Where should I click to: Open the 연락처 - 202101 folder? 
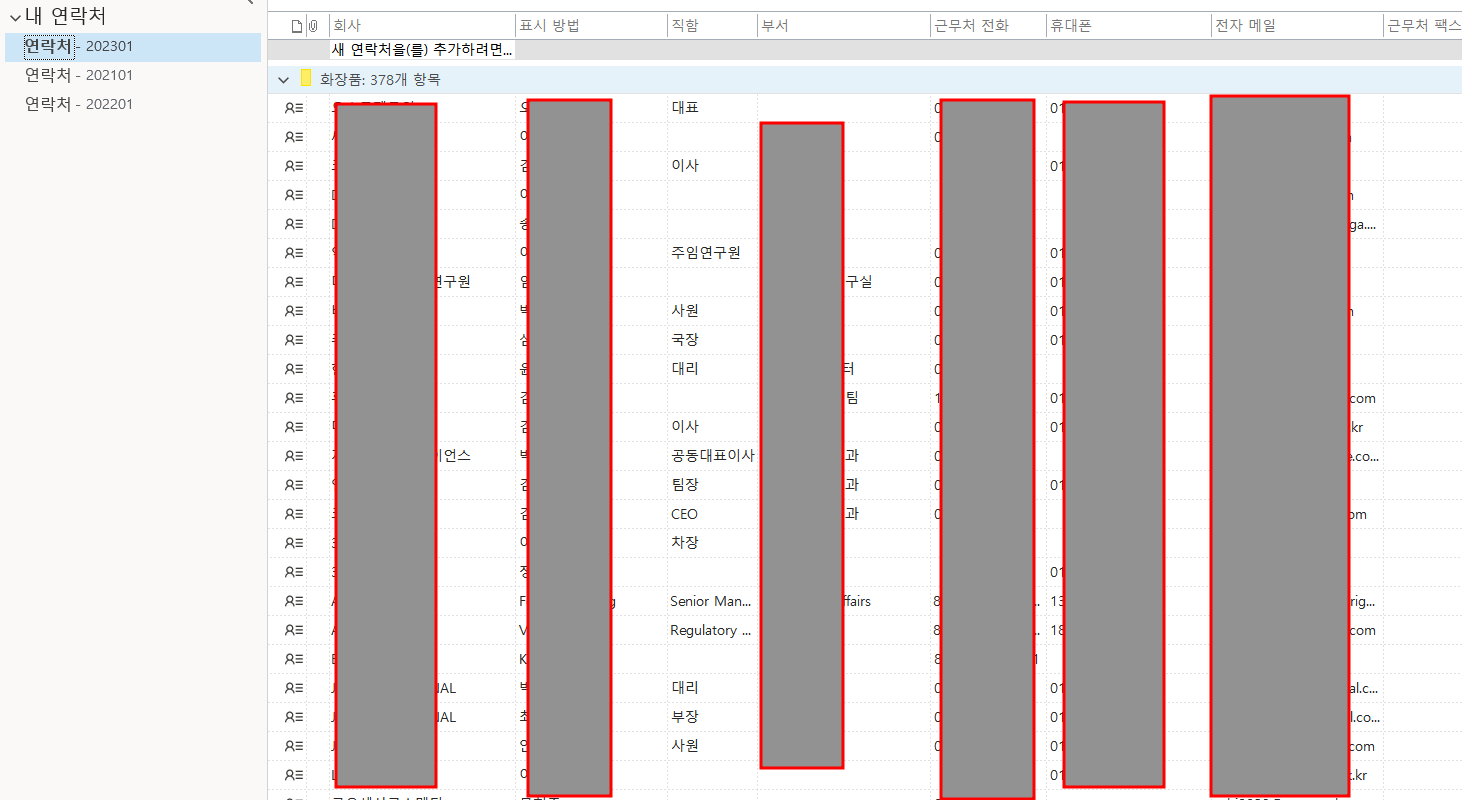pyautogui.click(x=79, y=75)
